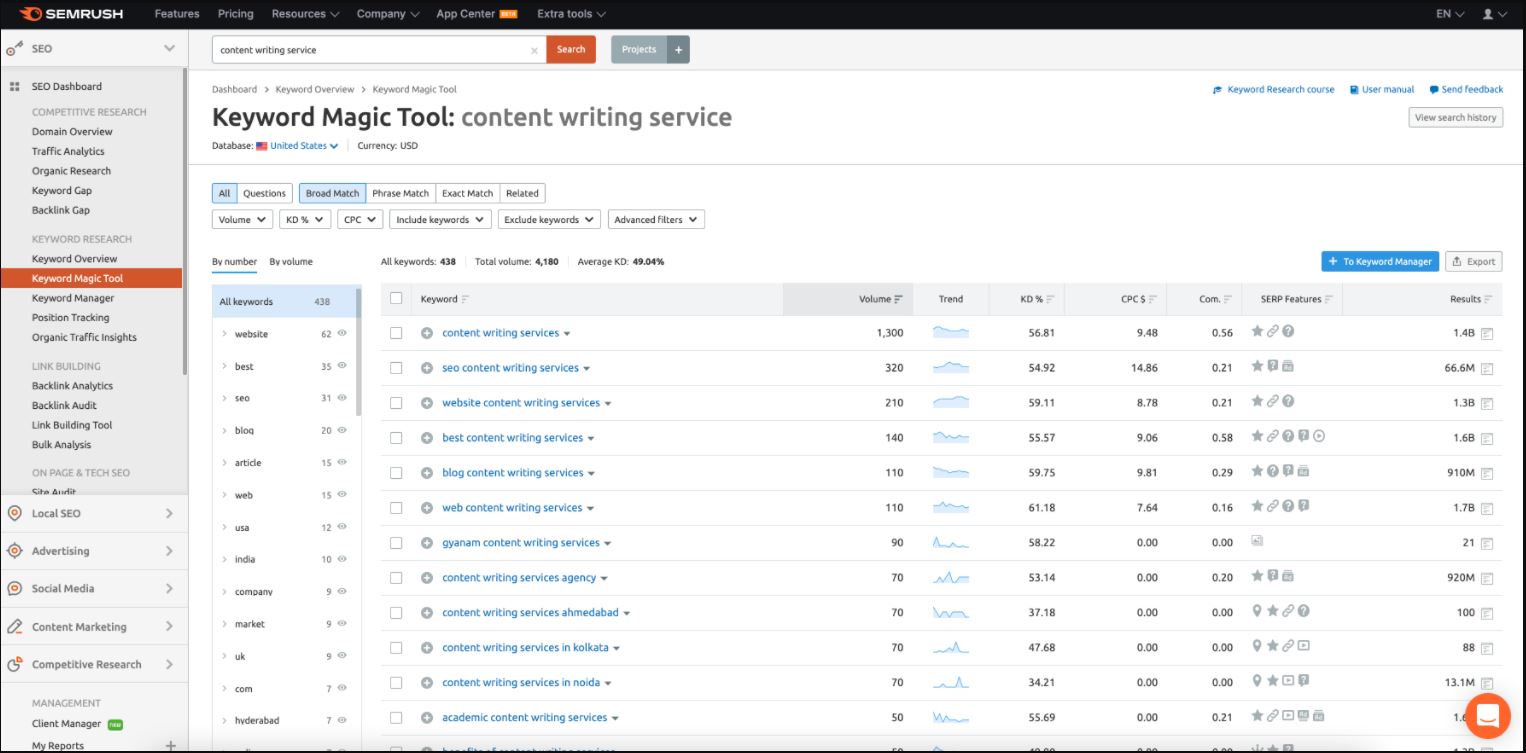Click the plus icon next to Projects

(678, 49)
